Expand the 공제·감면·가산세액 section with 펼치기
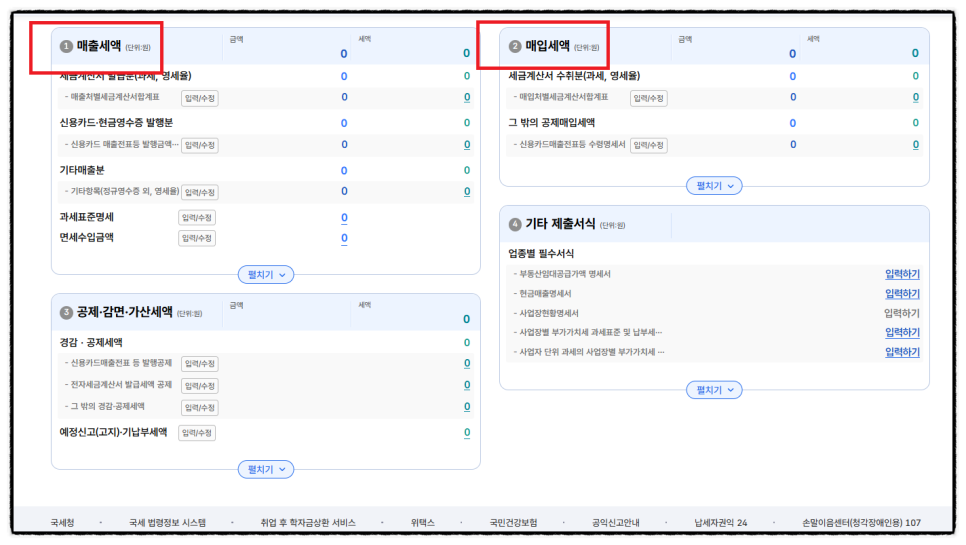This screenshot has width=966, height=545. click(x=266, y=469)
